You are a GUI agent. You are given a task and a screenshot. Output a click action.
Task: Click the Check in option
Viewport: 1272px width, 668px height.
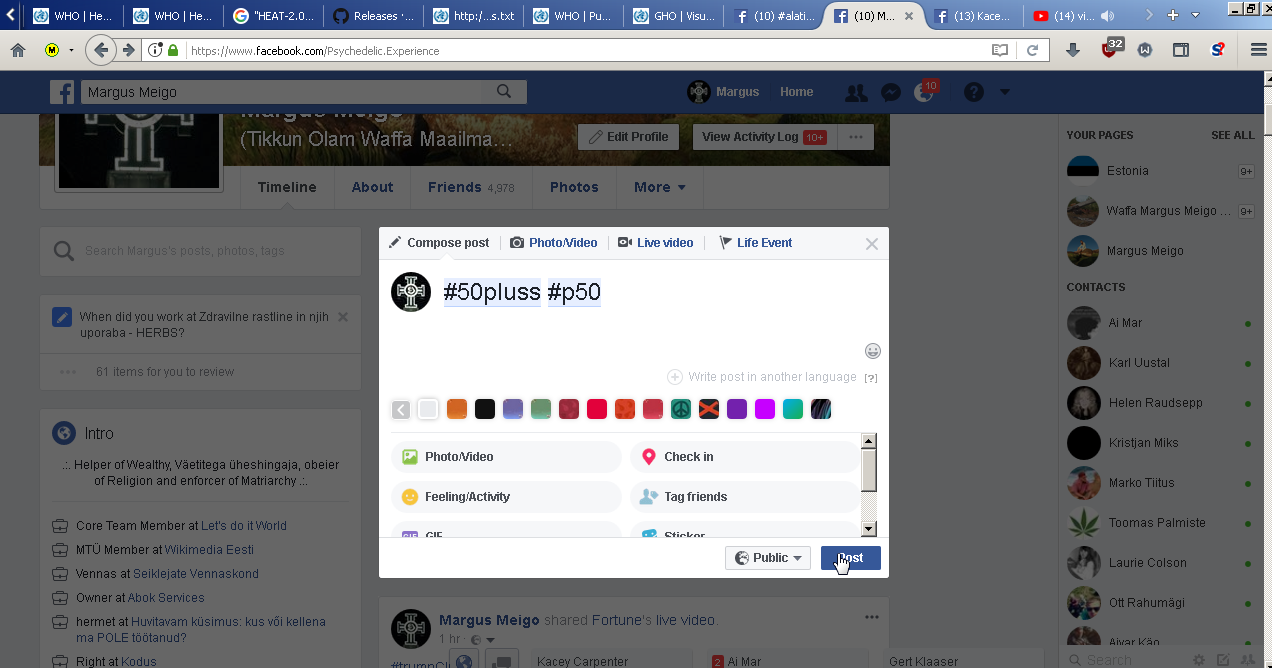tap(744, 457)
